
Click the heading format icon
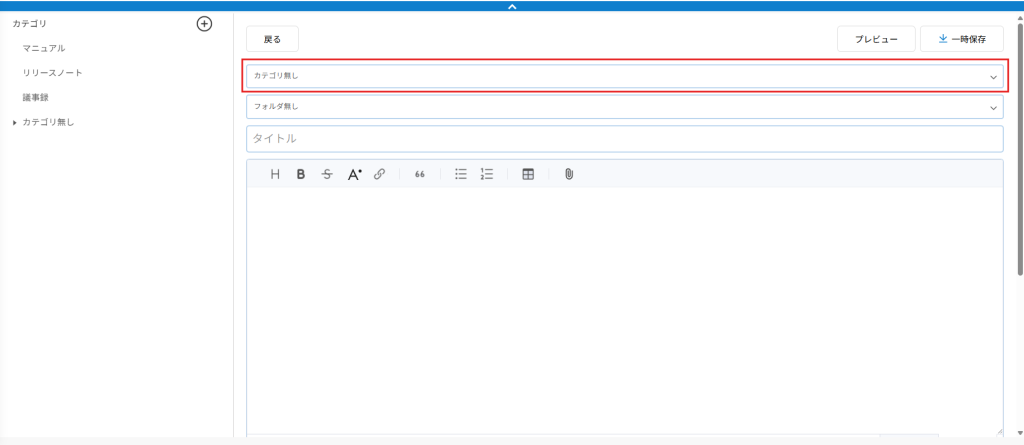pyautogui.click(x=275, y=174)
